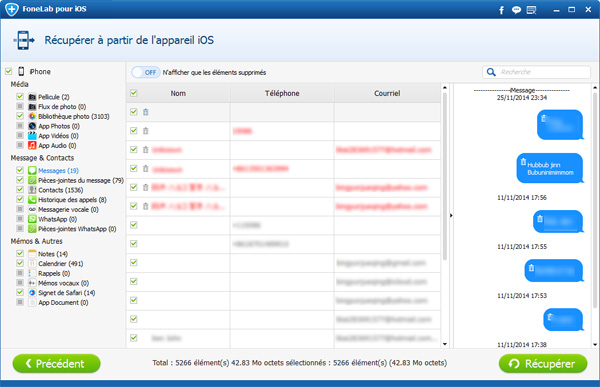600x387 pixels.
Task: Click the Notes icon
Action: coord(32,254)
